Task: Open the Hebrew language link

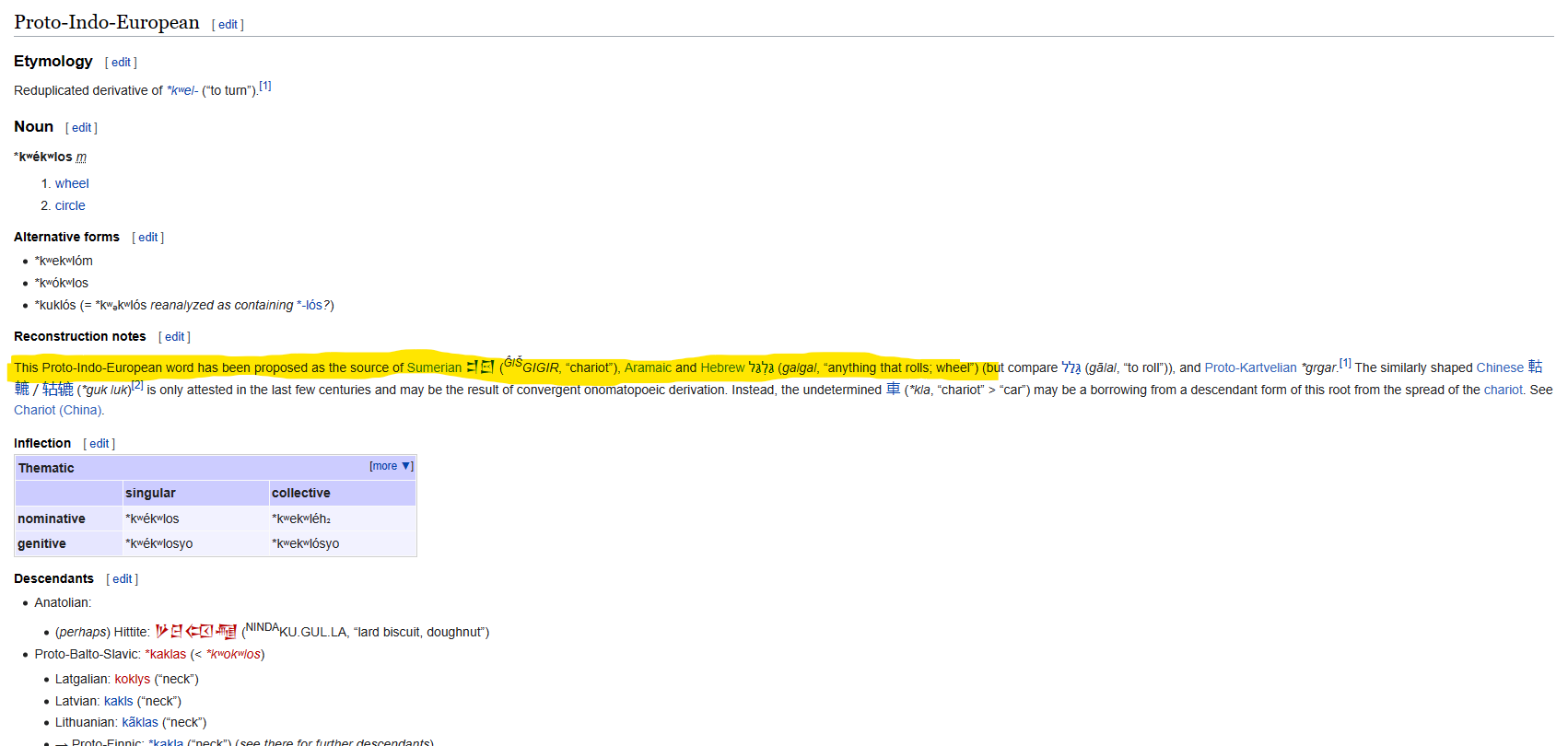Action: 722,367
